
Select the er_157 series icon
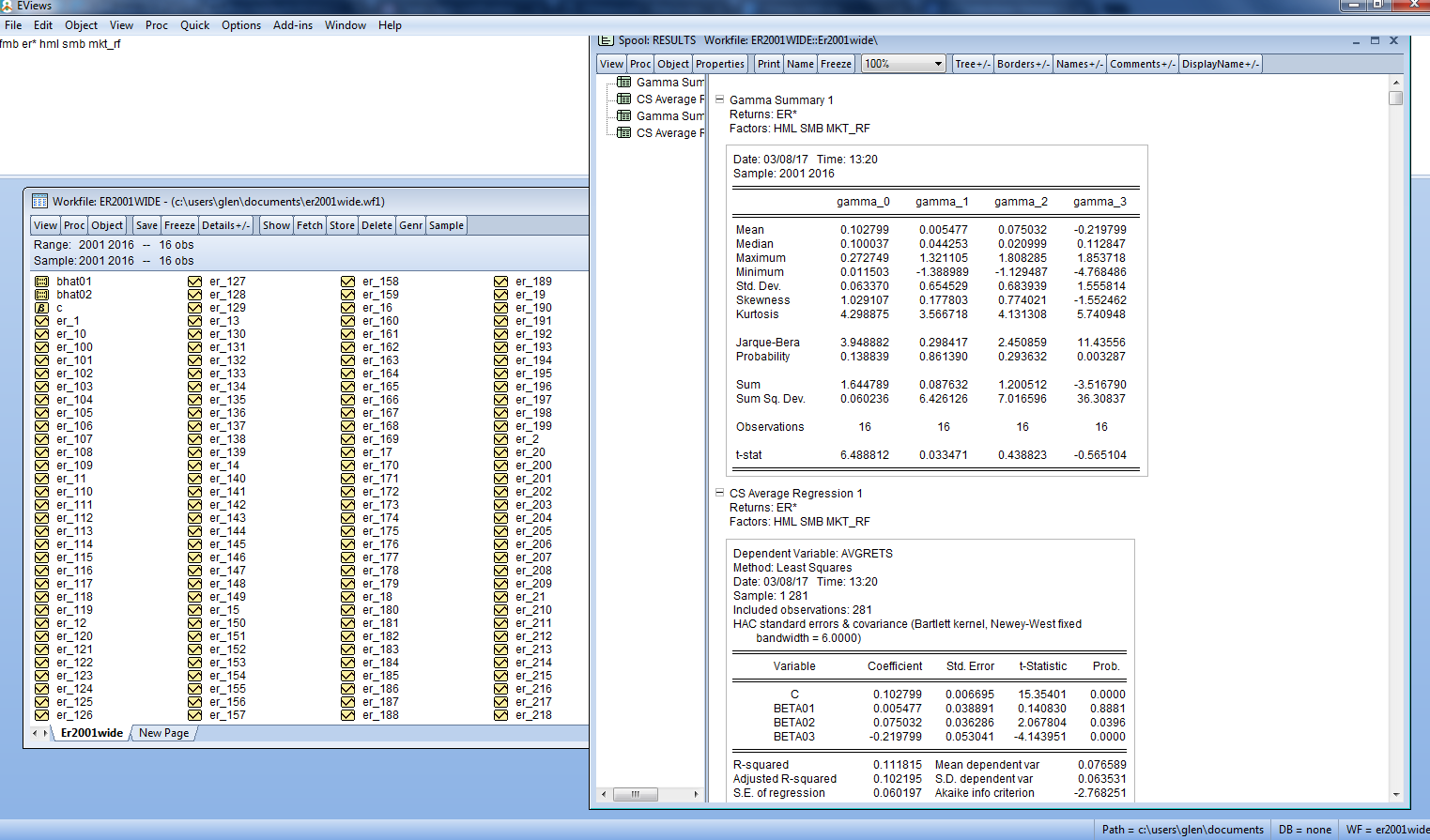(x=194, y=715)
